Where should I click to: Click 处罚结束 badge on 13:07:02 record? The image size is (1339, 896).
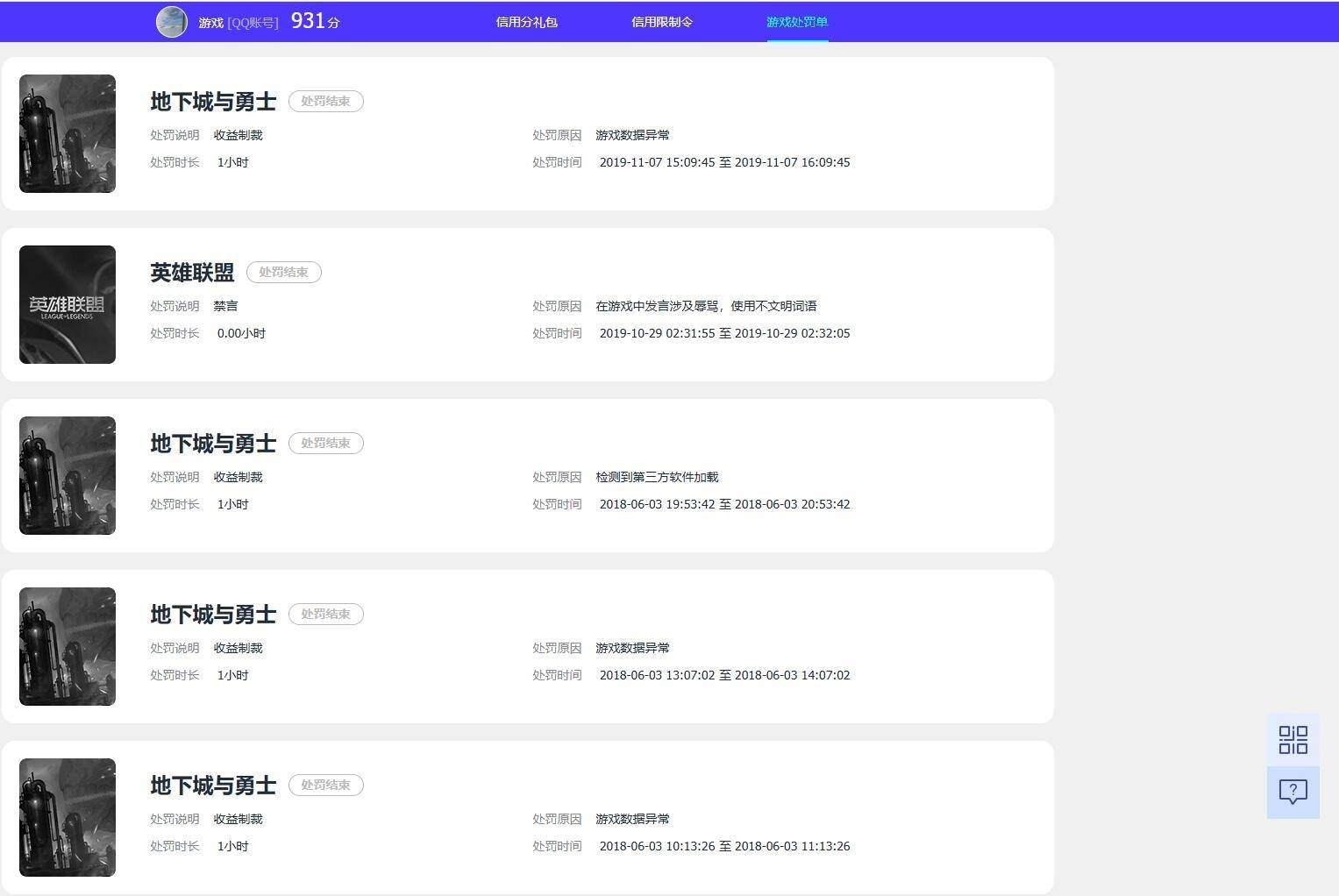(x=326, y=614)
